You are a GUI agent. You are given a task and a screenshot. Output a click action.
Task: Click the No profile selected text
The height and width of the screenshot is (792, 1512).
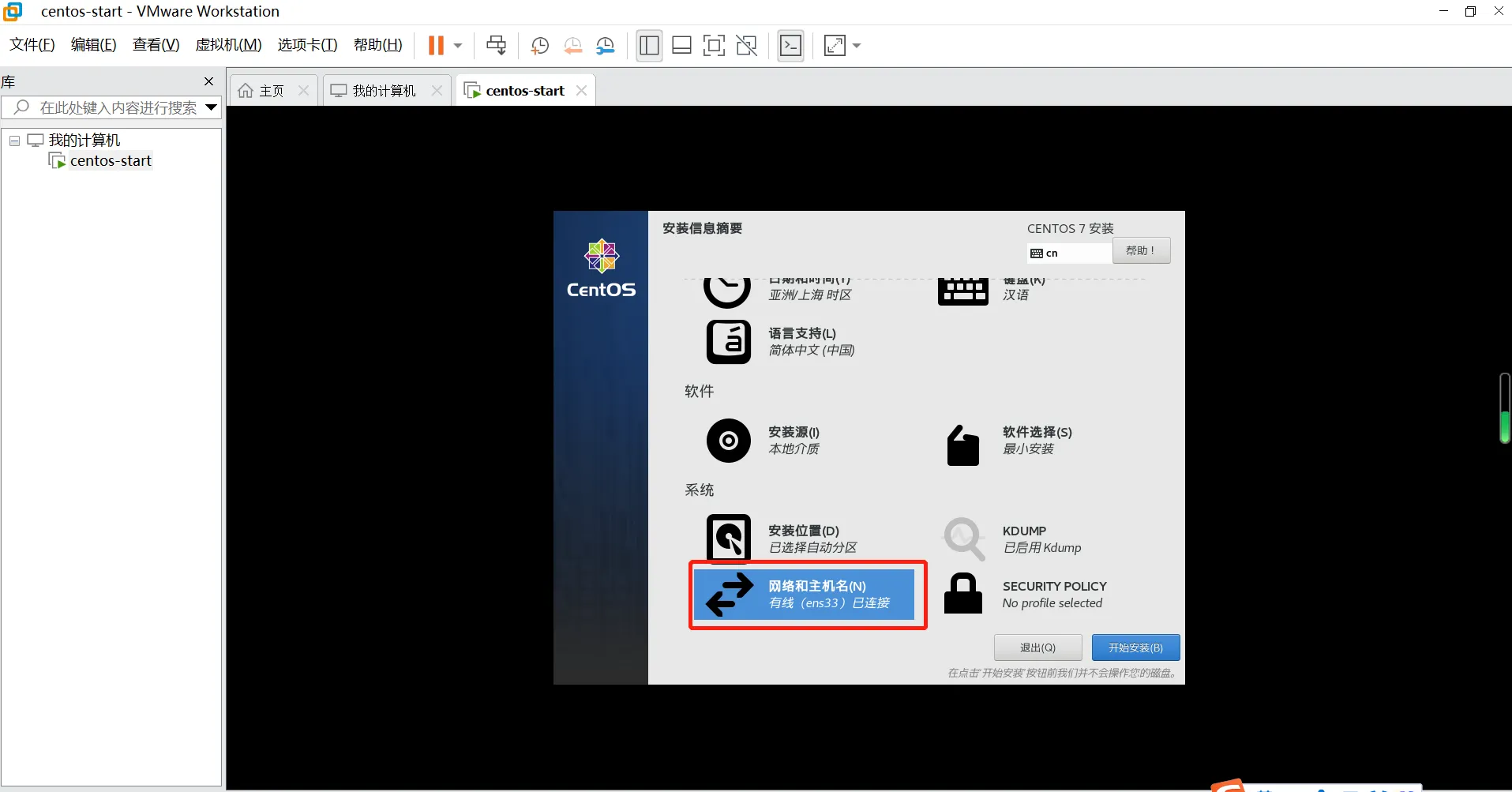[x=1052, y=603]
